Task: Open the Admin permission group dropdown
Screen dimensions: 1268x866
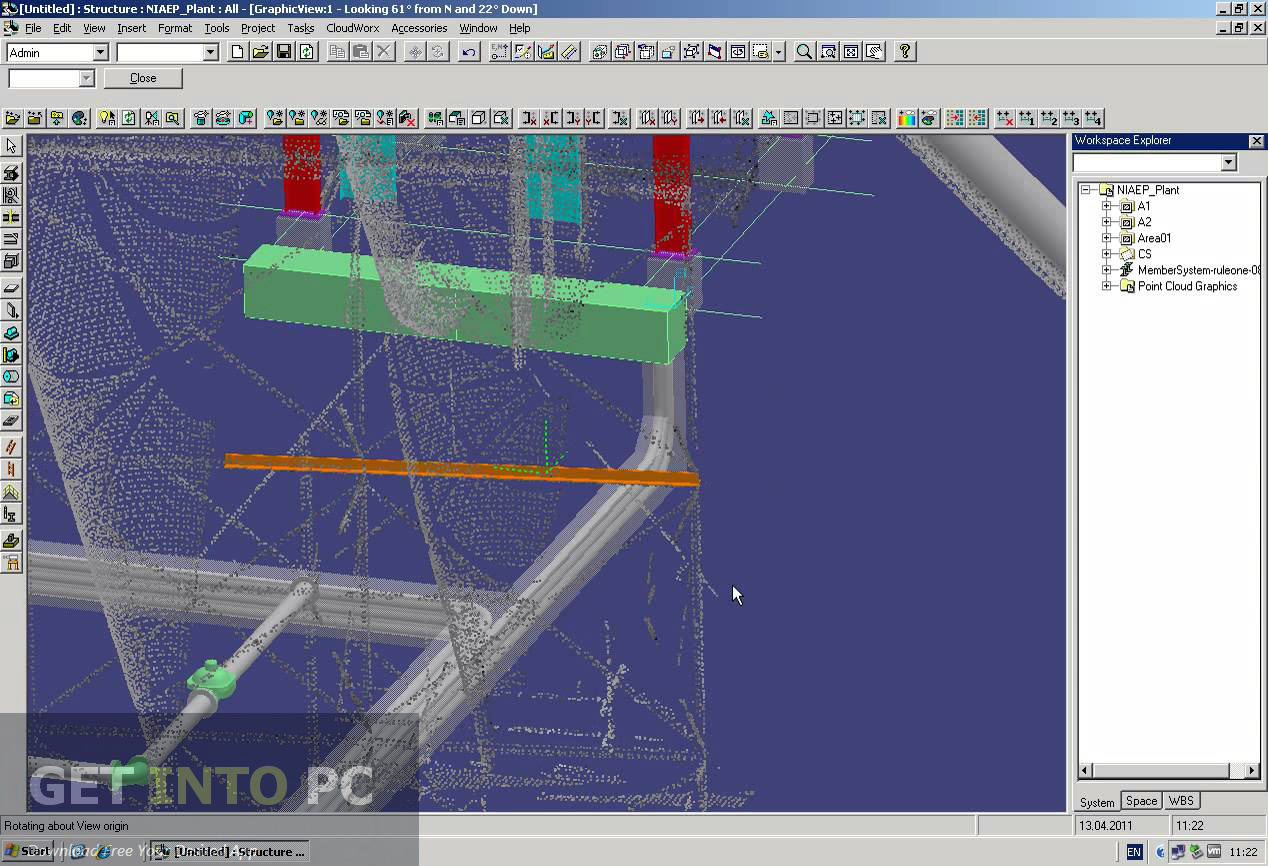Action: tap(100, 52)
